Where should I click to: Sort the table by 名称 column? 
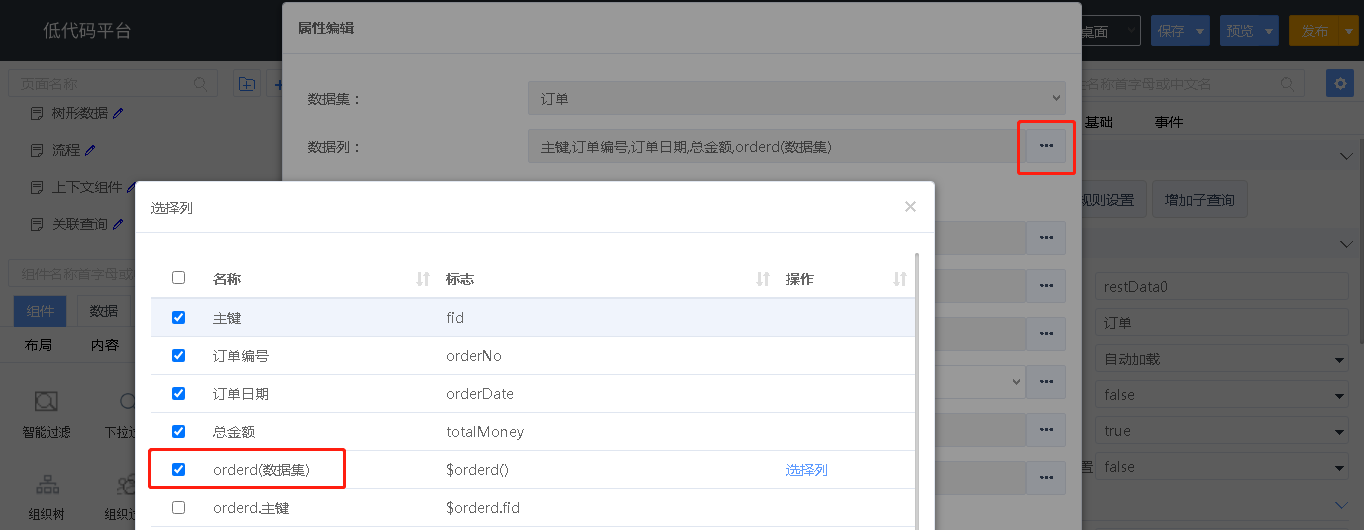422,280
